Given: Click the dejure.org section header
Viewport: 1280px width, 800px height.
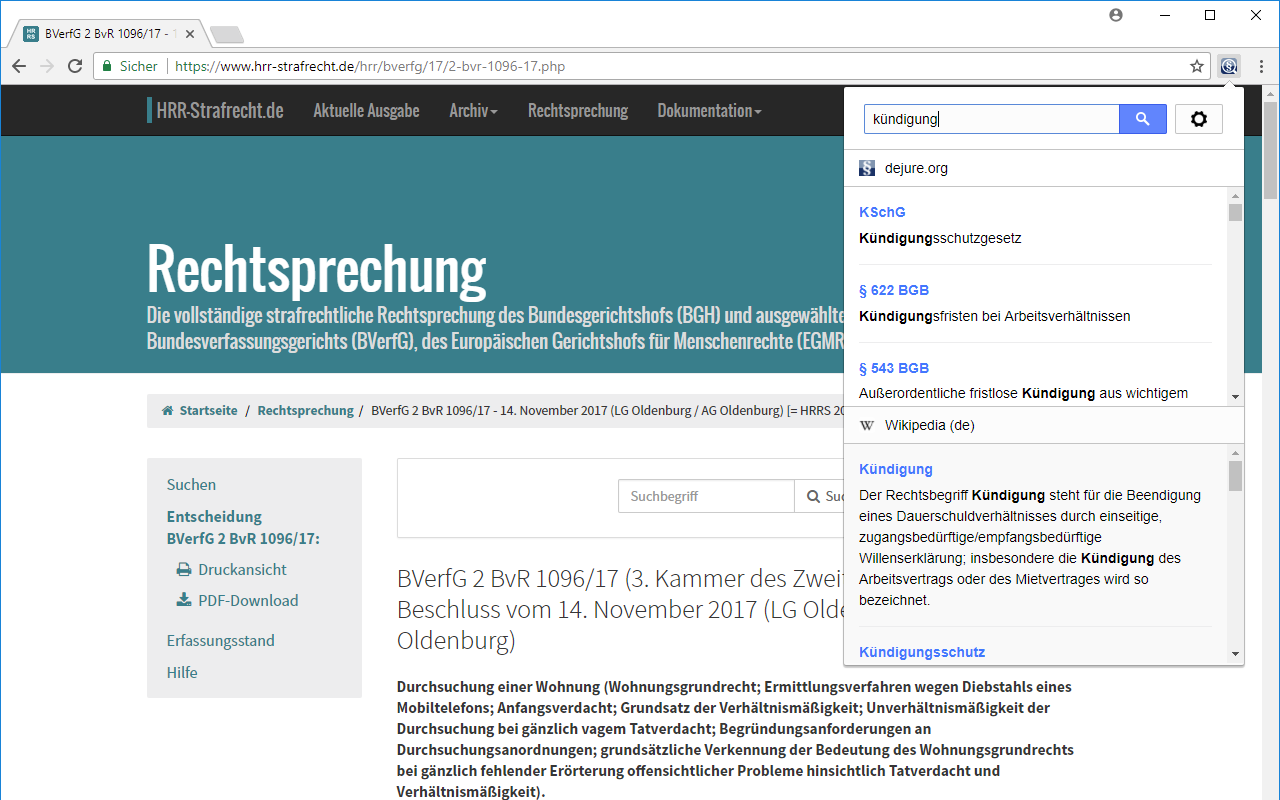Looking at the screenshot, I should 1044,168.
